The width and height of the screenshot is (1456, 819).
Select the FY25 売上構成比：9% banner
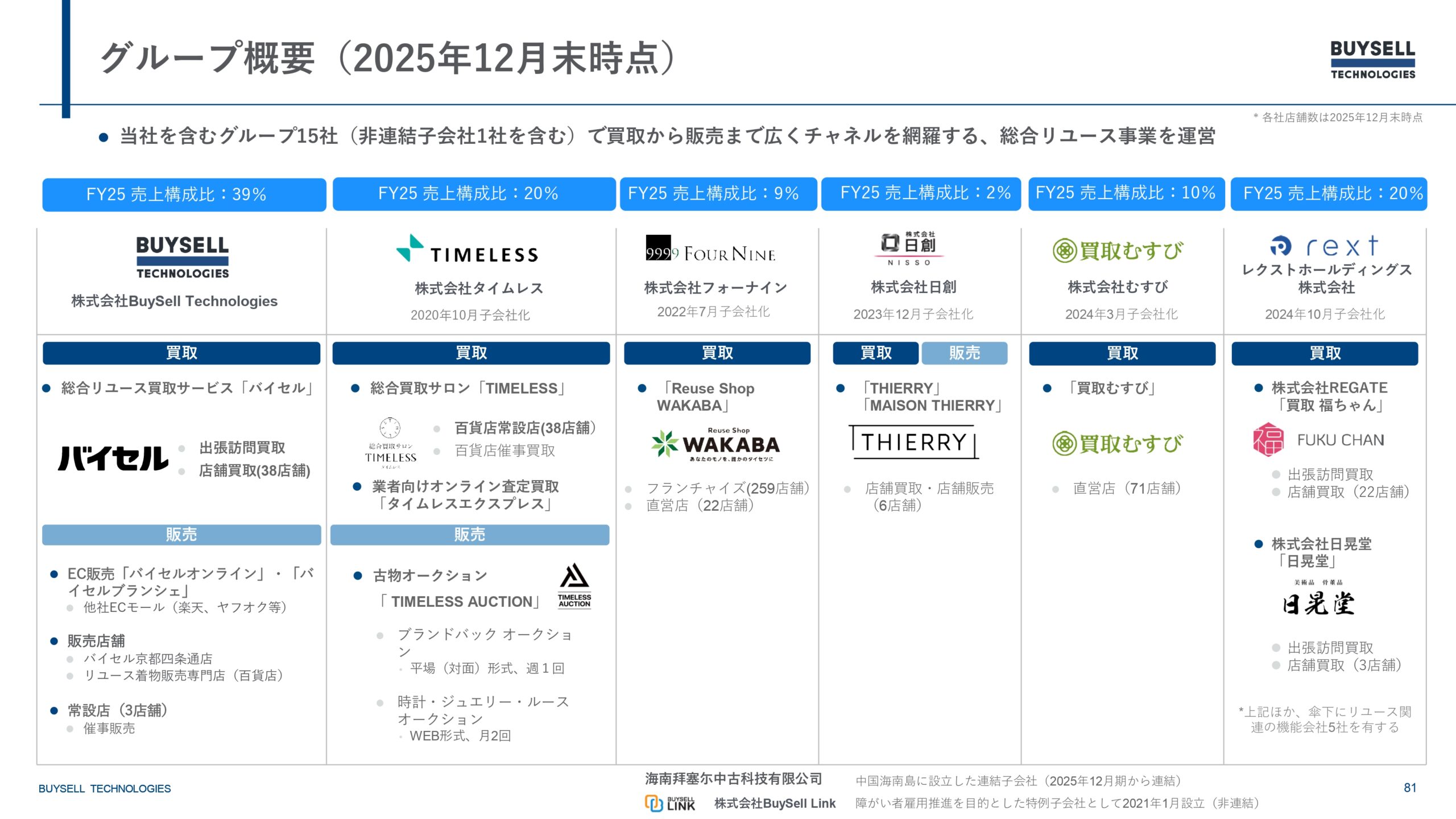[x=718, y=194]
